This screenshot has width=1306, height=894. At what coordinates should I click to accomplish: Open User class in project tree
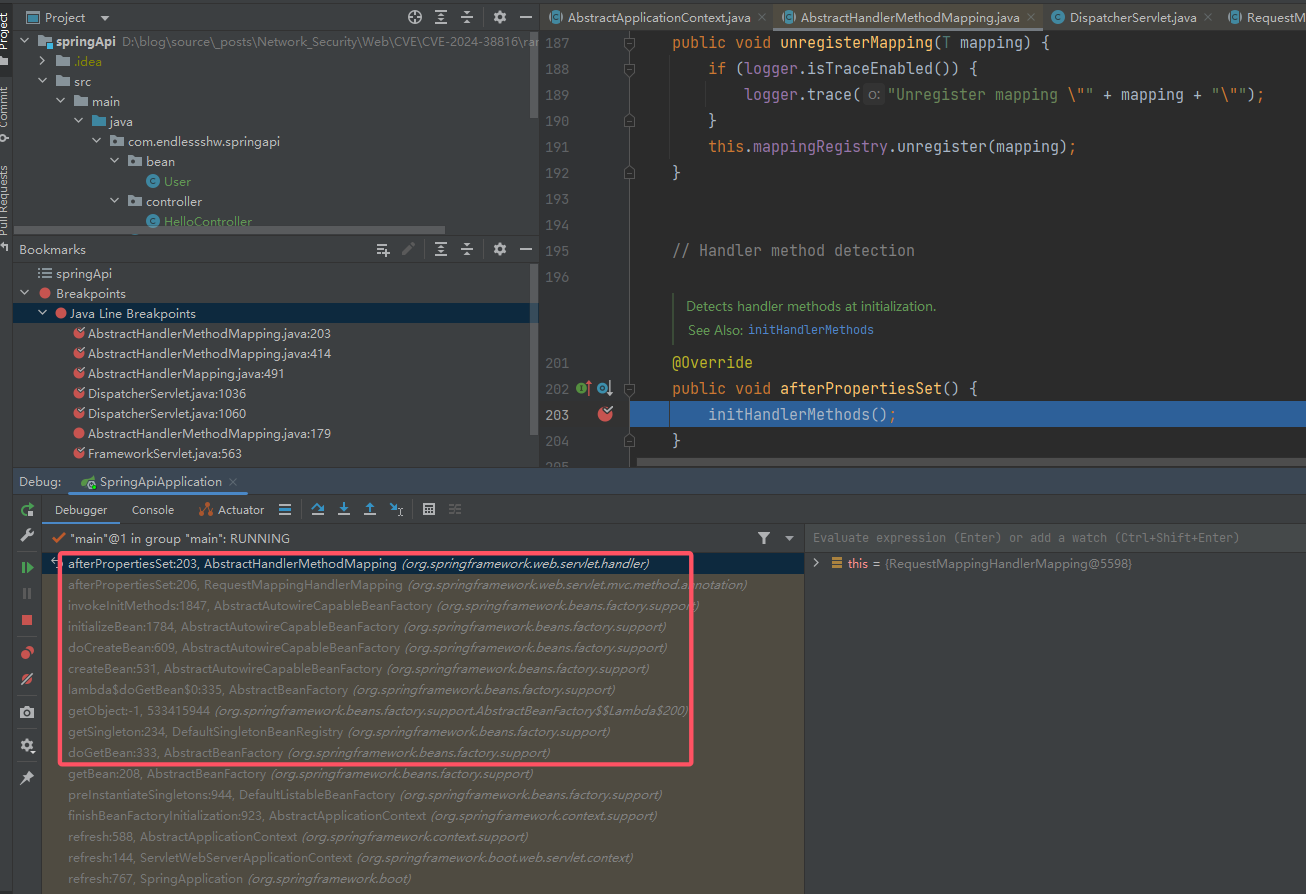point(177,182)
